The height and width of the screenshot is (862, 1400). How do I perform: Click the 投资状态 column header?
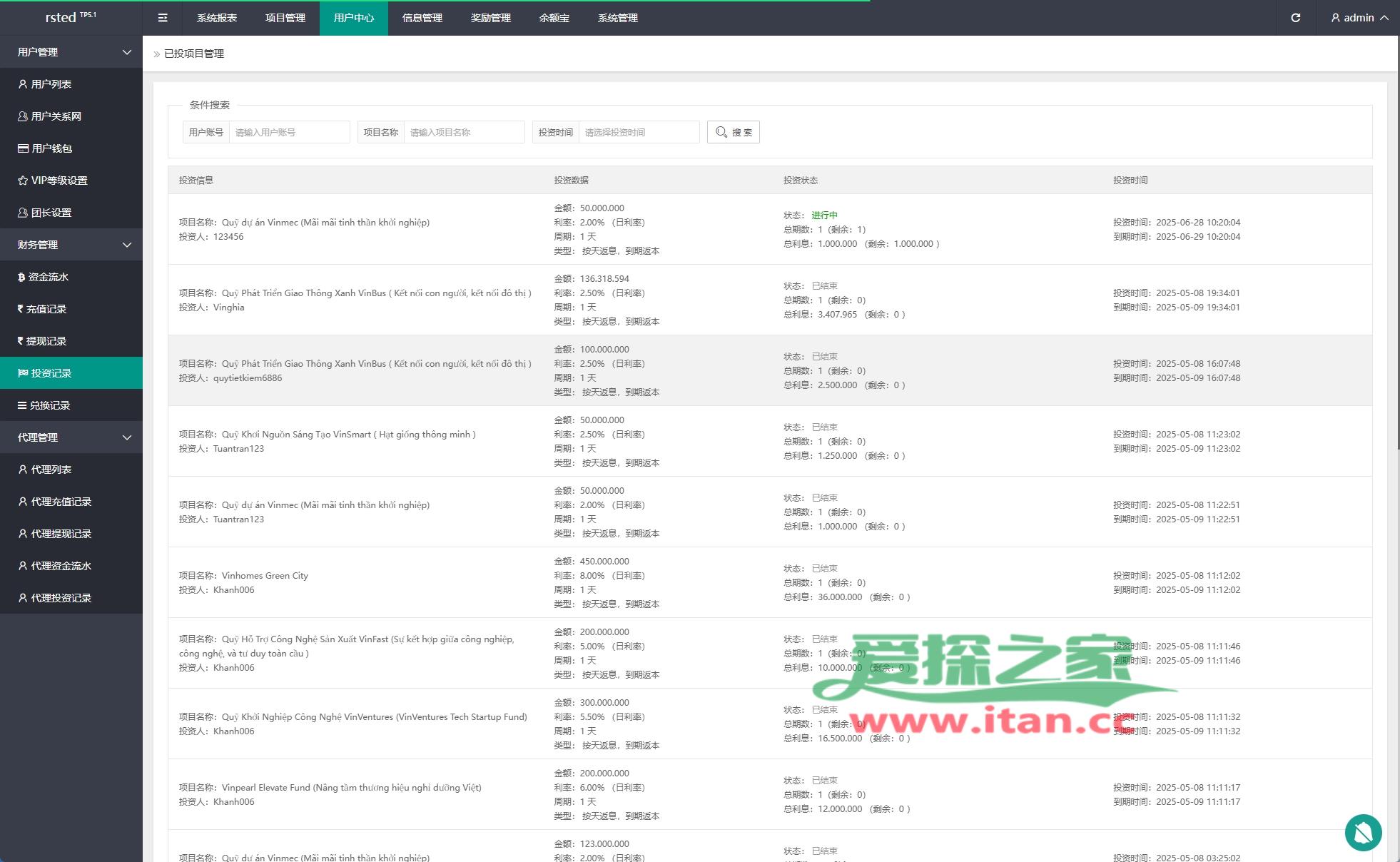click(801, 181)
